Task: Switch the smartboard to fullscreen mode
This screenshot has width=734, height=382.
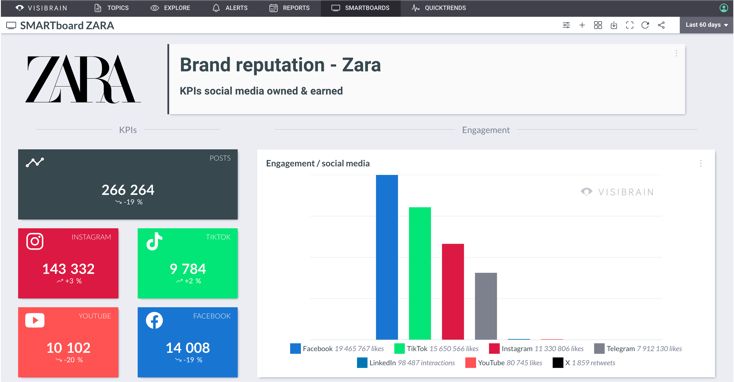Action: (630, 25)
